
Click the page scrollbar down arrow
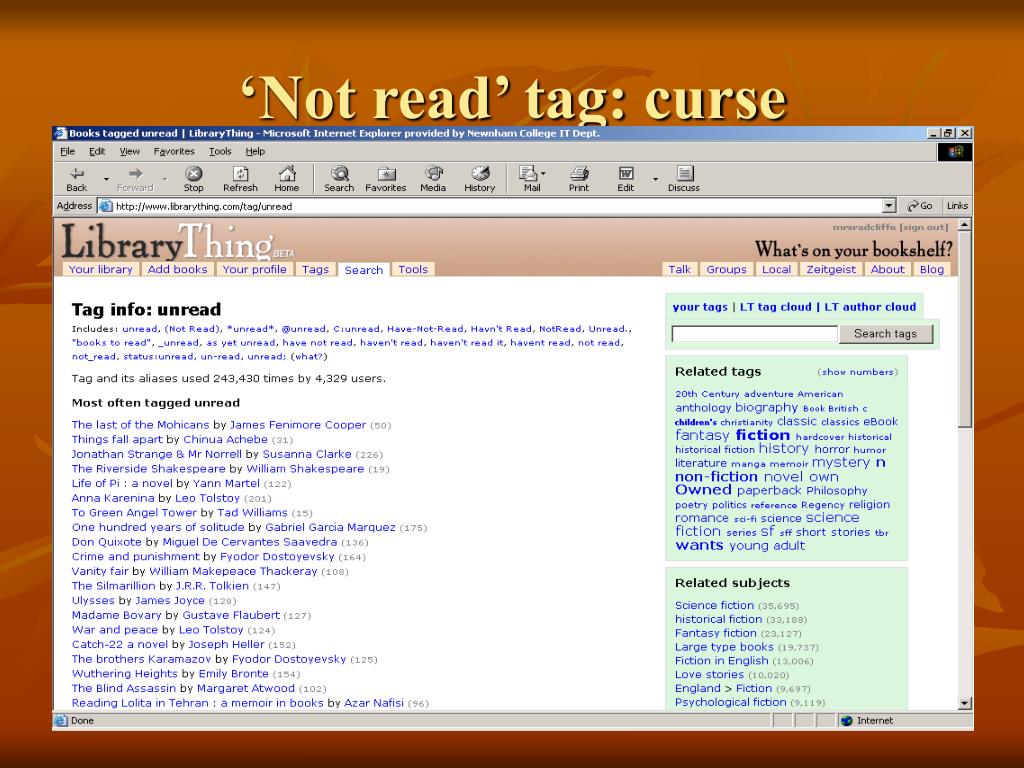click(965, 703)
